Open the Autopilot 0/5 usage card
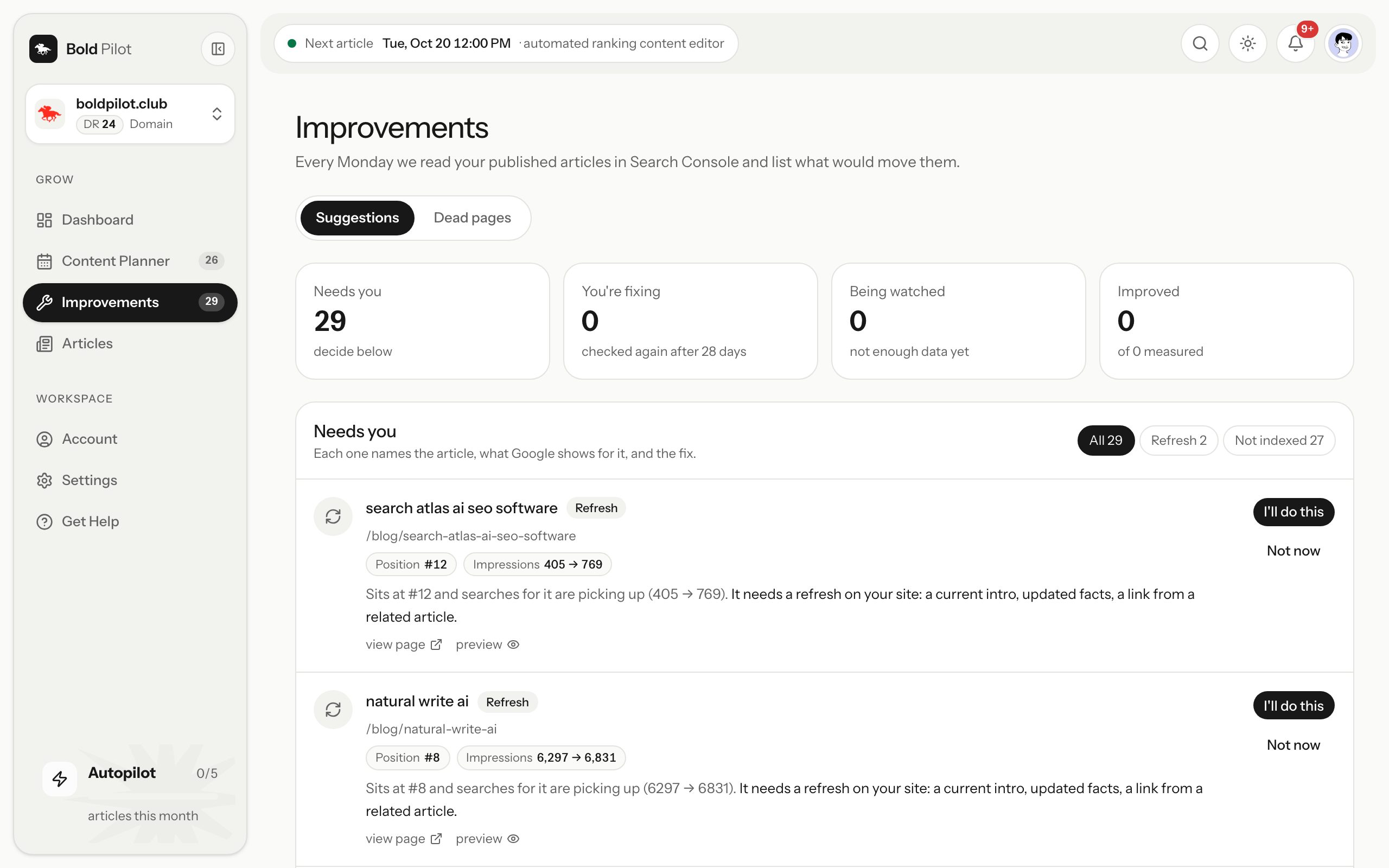This screenshot has width=1389, height=868. click(x=130, y=793)
